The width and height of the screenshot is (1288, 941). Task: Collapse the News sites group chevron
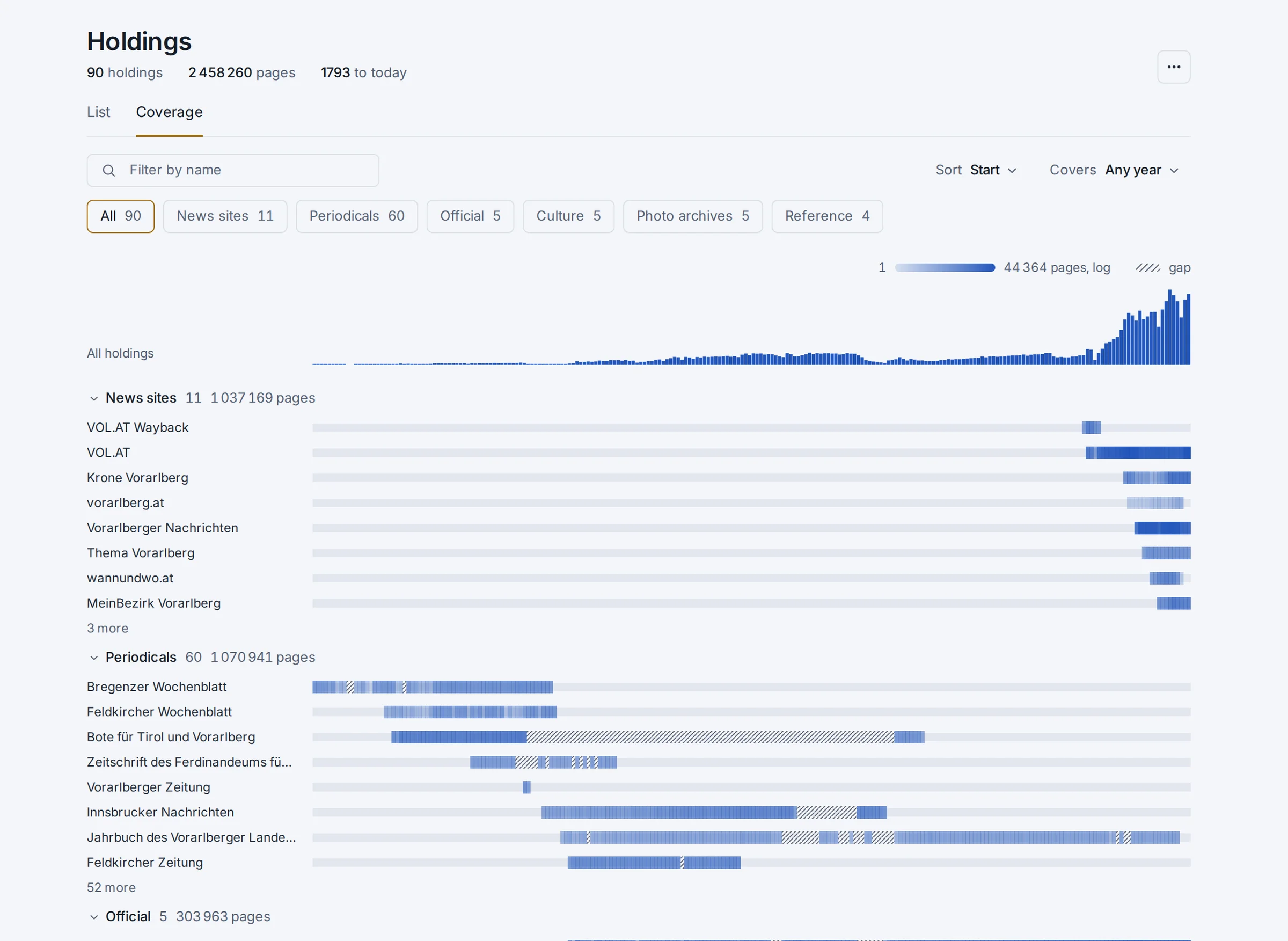(x=94, y=399)
